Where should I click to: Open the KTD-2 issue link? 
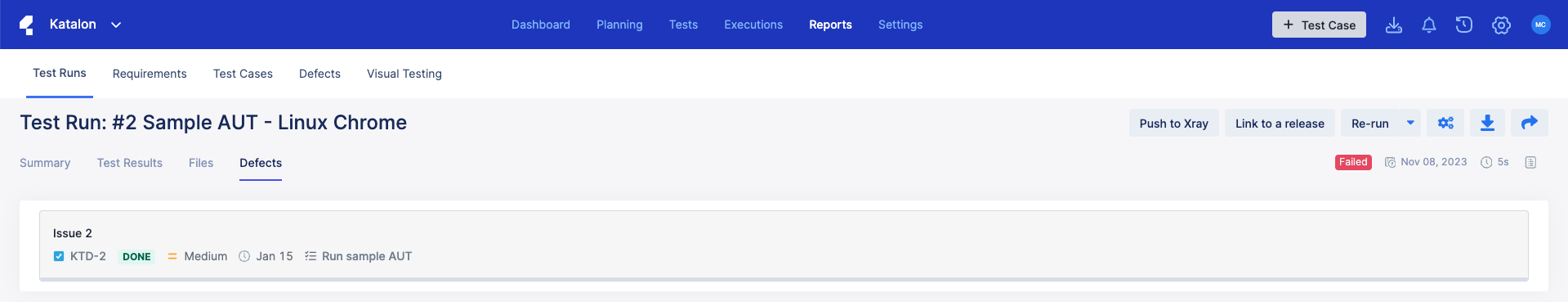[88, 256]
